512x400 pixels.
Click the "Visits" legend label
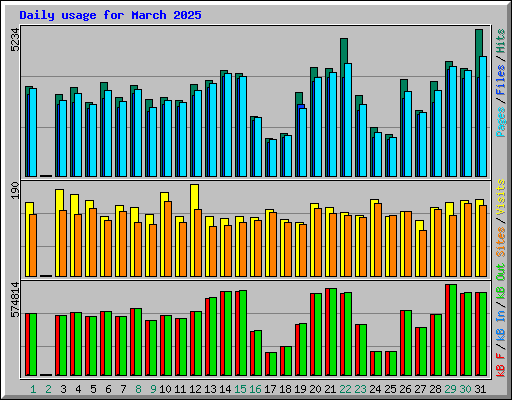pos(501,198)
